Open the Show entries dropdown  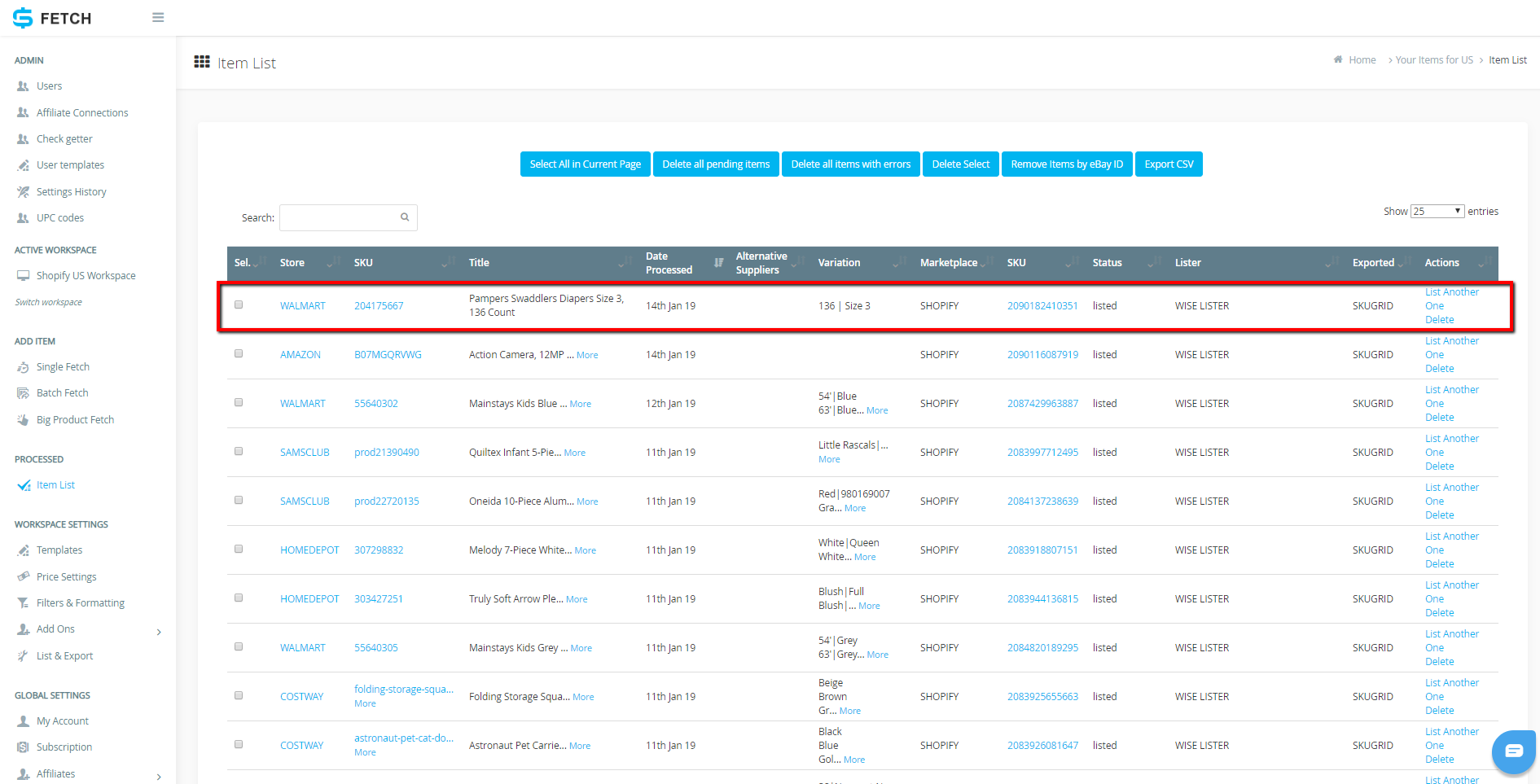tap(1437, 212)
